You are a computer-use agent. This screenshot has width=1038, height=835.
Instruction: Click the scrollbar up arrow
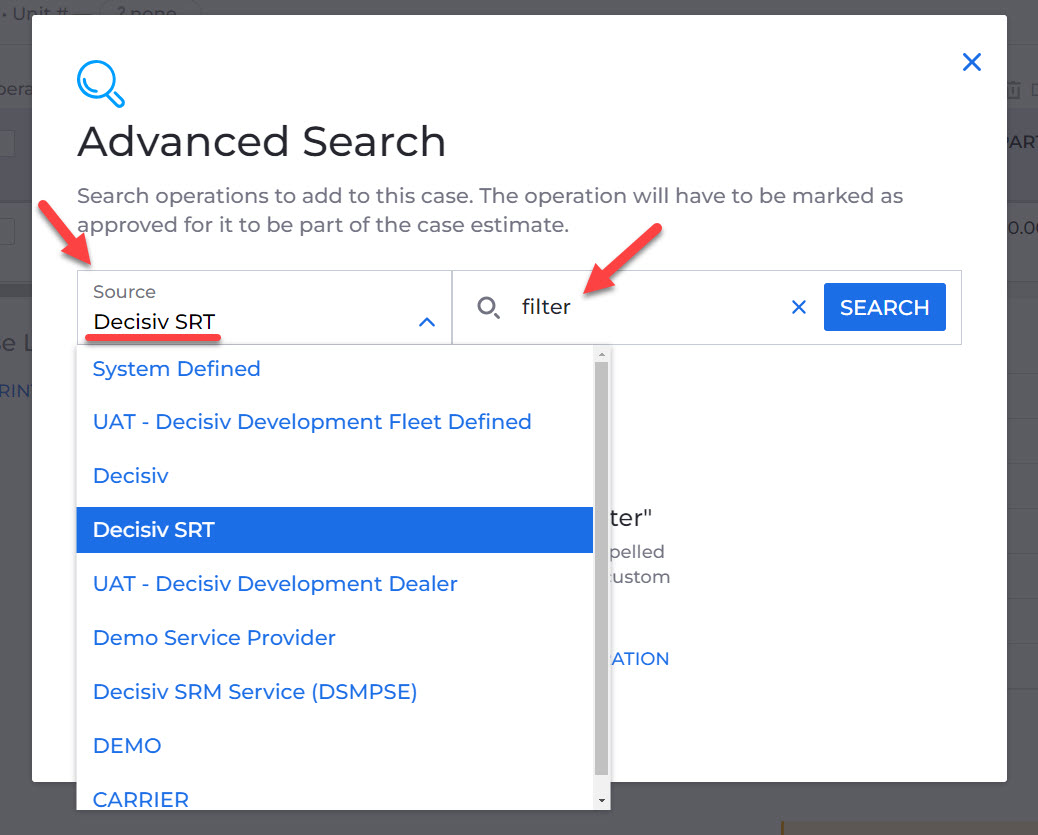point(602,355)
